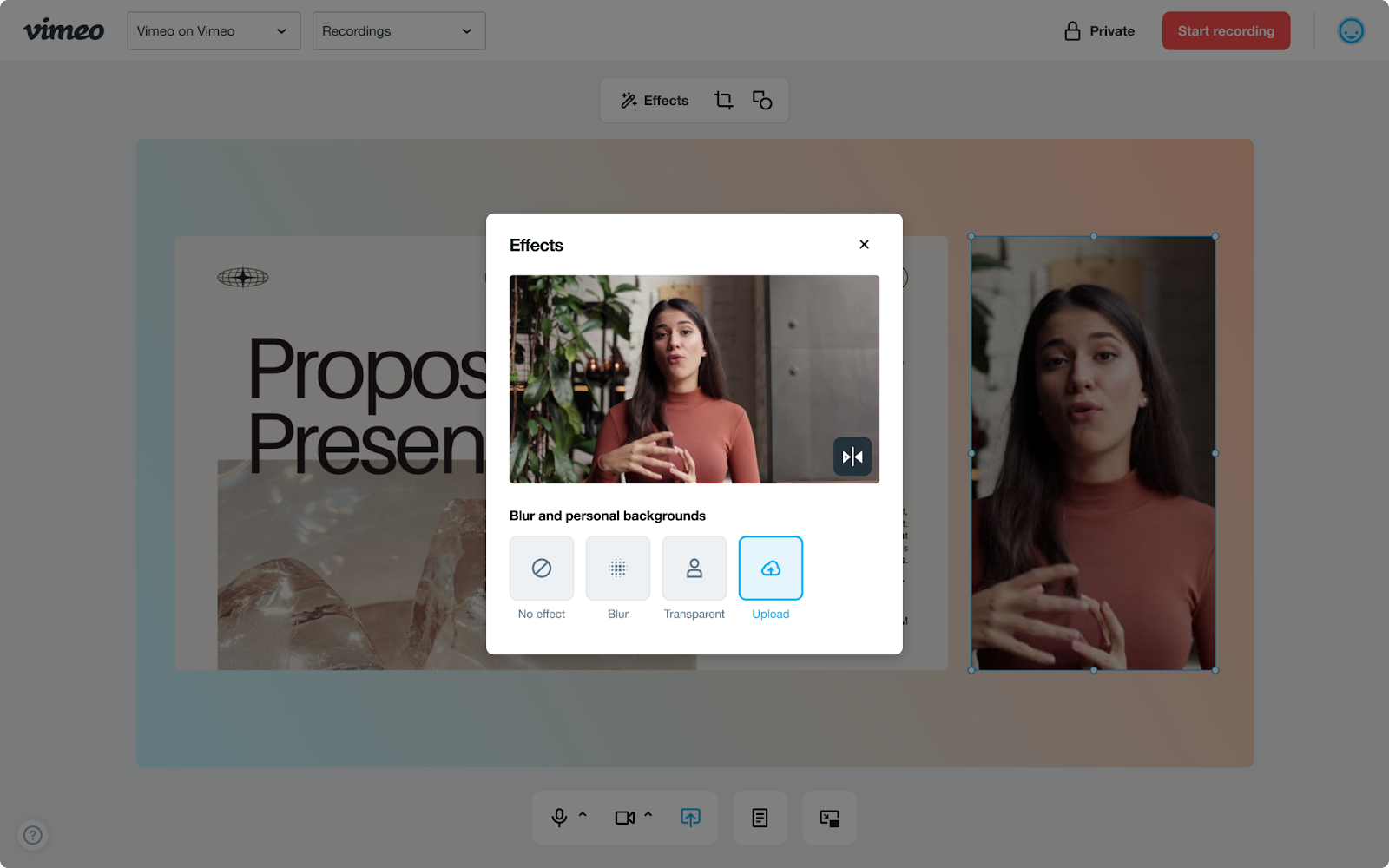Click the picture-in-picture layout icon

pos(829,818)
